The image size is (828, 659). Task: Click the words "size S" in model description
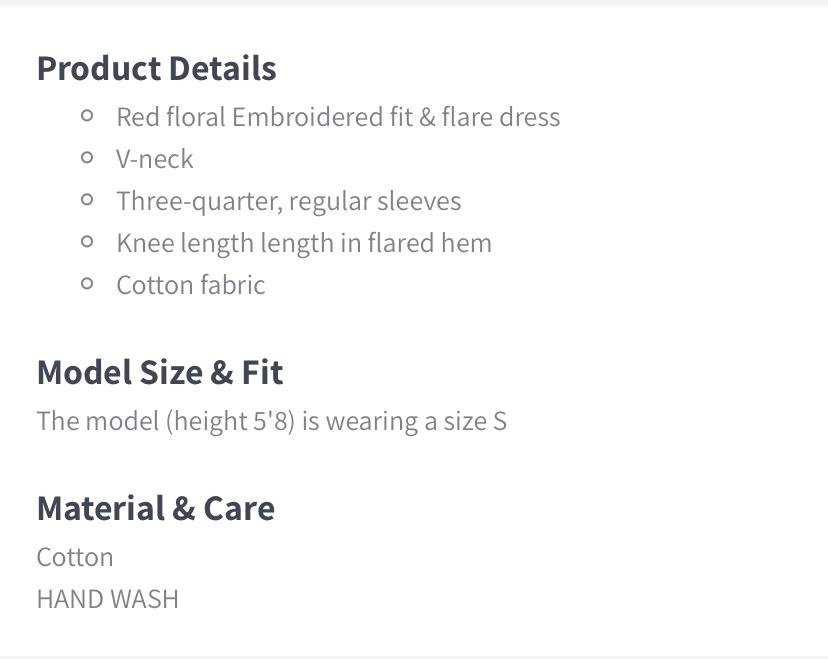475,421
